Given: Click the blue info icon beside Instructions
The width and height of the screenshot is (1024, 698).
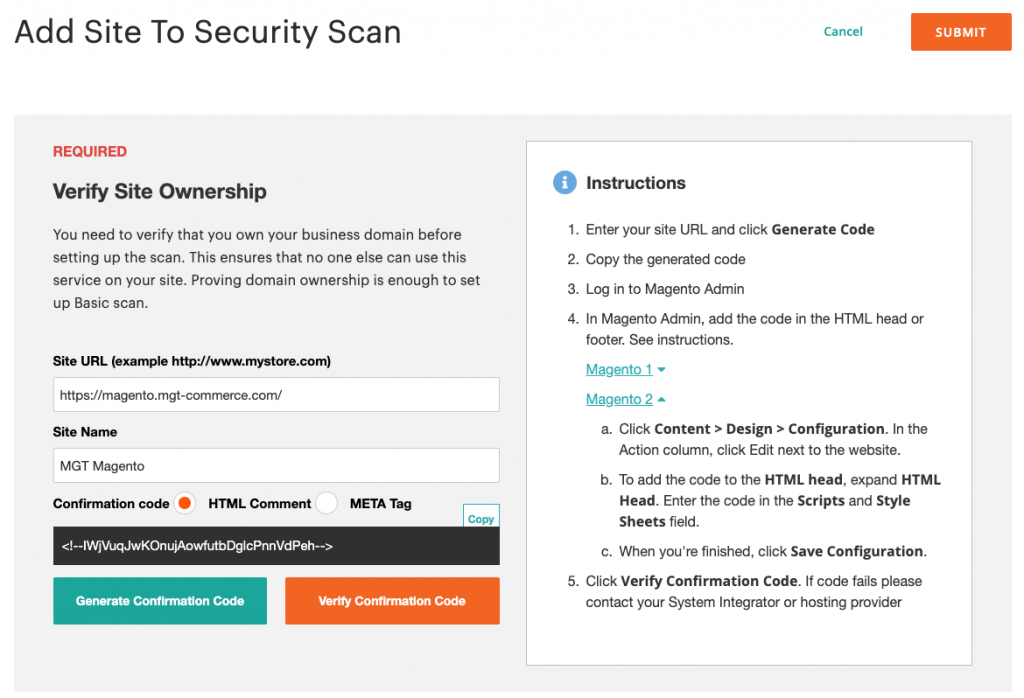Looking at the screenshot, I should [564, 183].
